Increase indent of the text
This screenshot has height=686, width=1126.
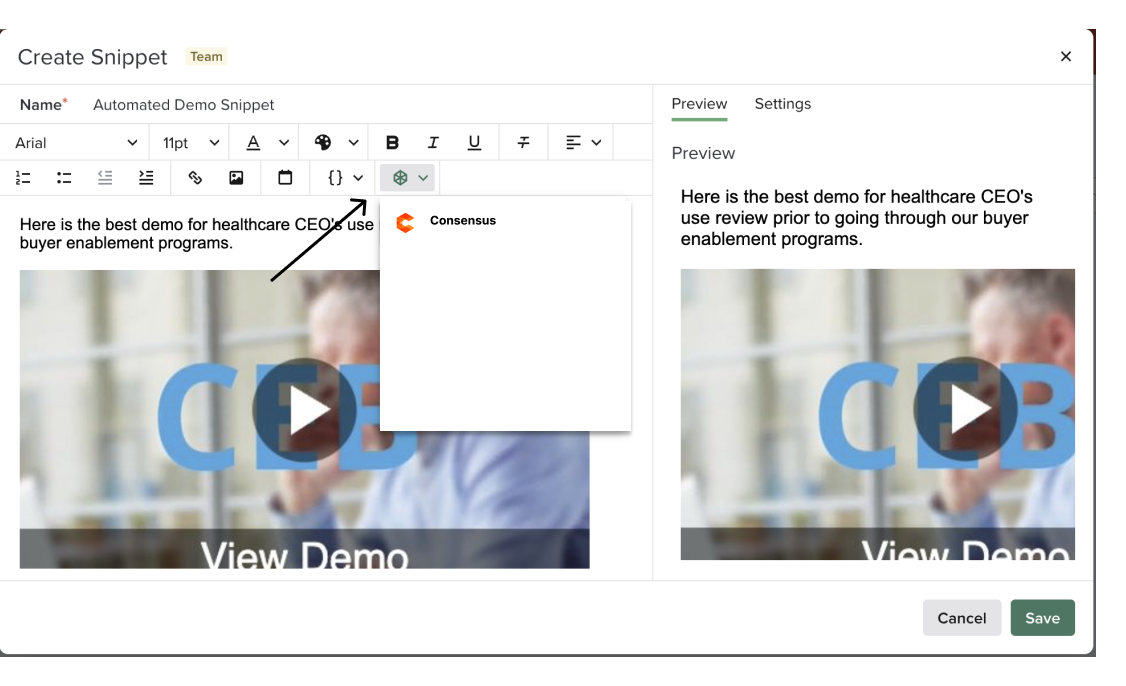pyautogui.click(x=146, y=178)
